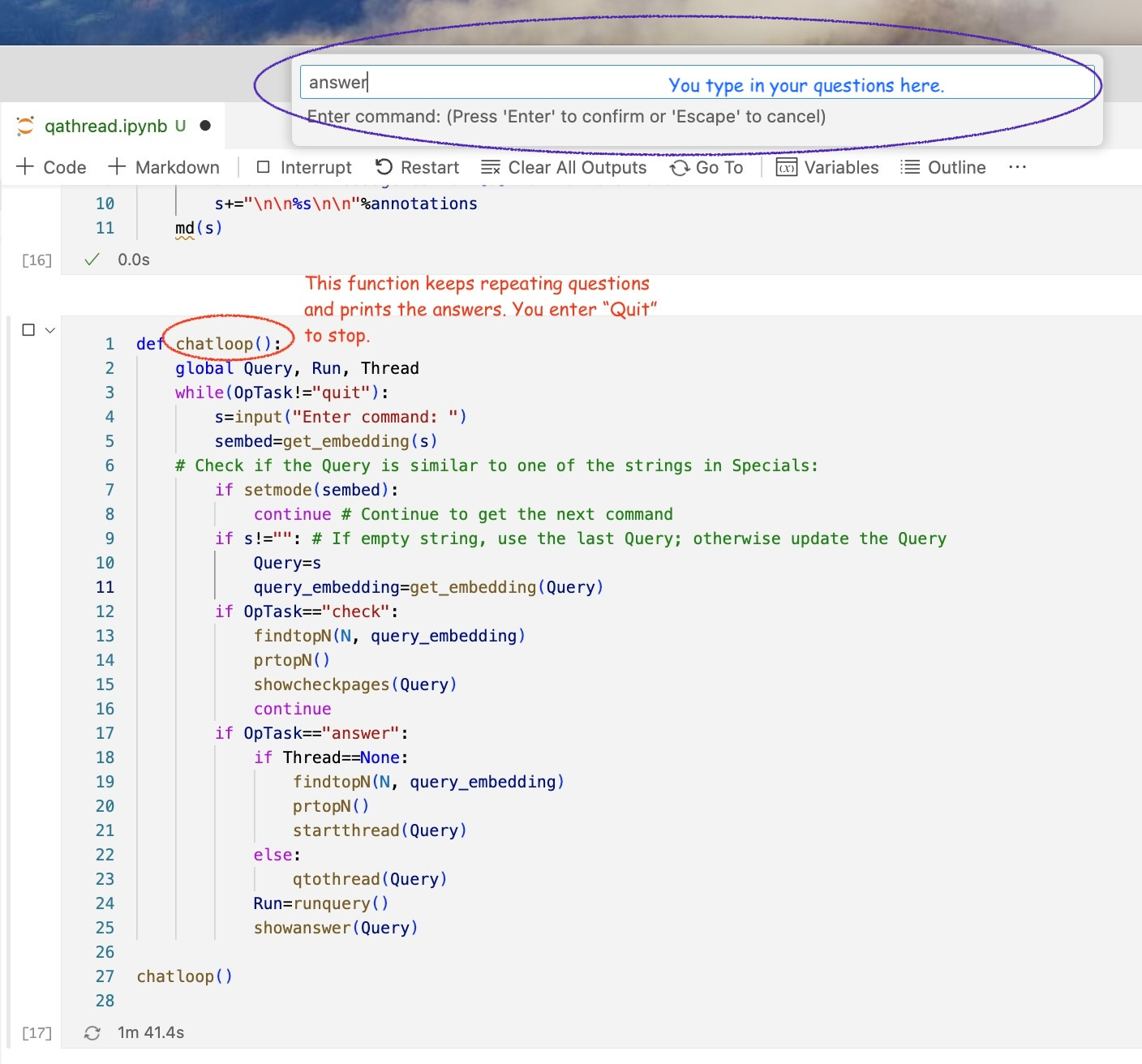Add a new Code cell
1142x1064 pixels.
(51, 167)
